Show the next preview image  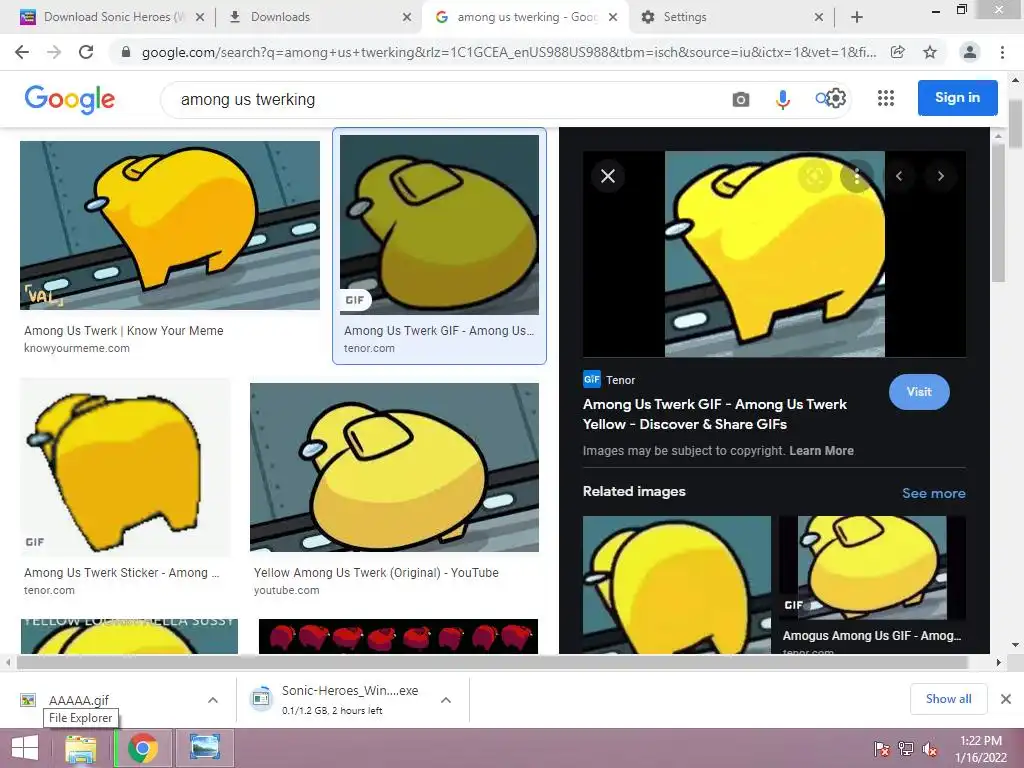coord(940,176)
